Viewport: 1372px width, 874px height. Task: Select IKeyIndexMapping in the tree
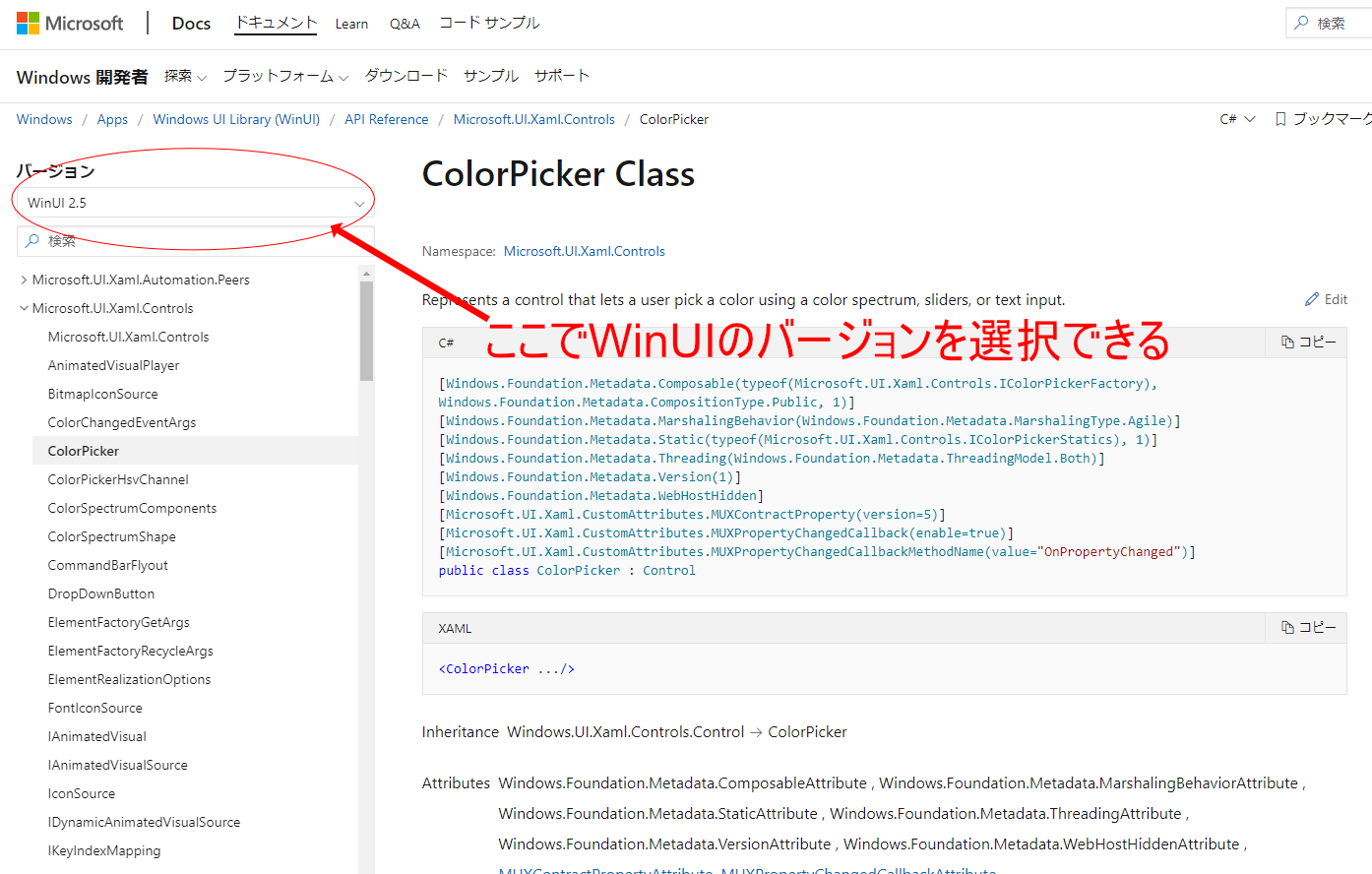[104, 850]
